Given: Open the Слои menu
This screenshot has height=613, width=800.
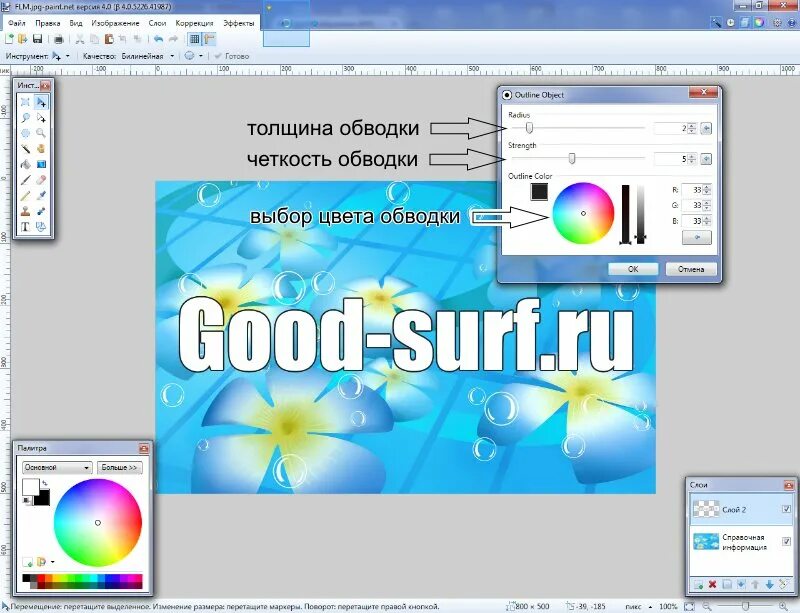Looking at the screenshot, I should (x=158, y=23).
